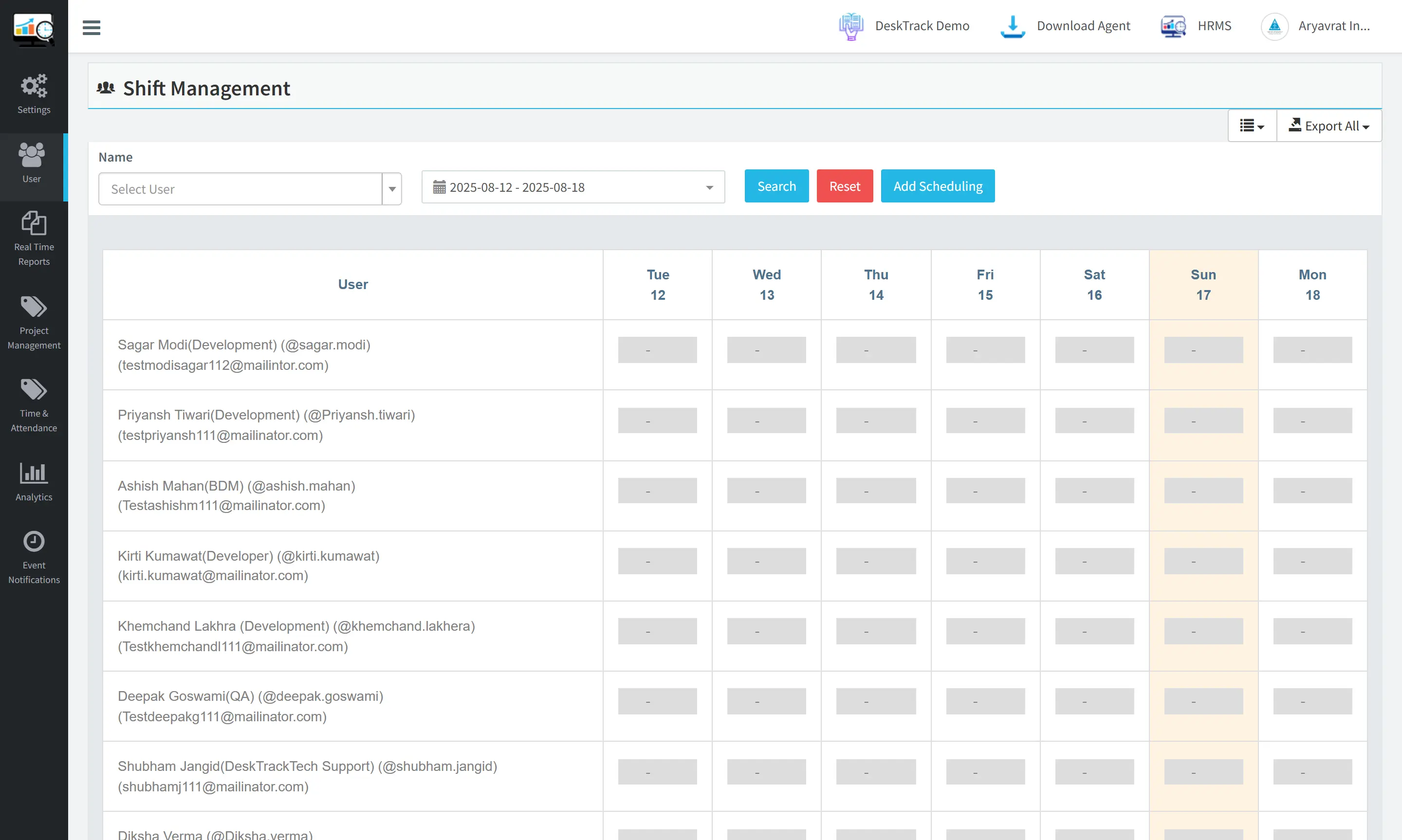Open the HRMS application icon

coord(1196,26)
